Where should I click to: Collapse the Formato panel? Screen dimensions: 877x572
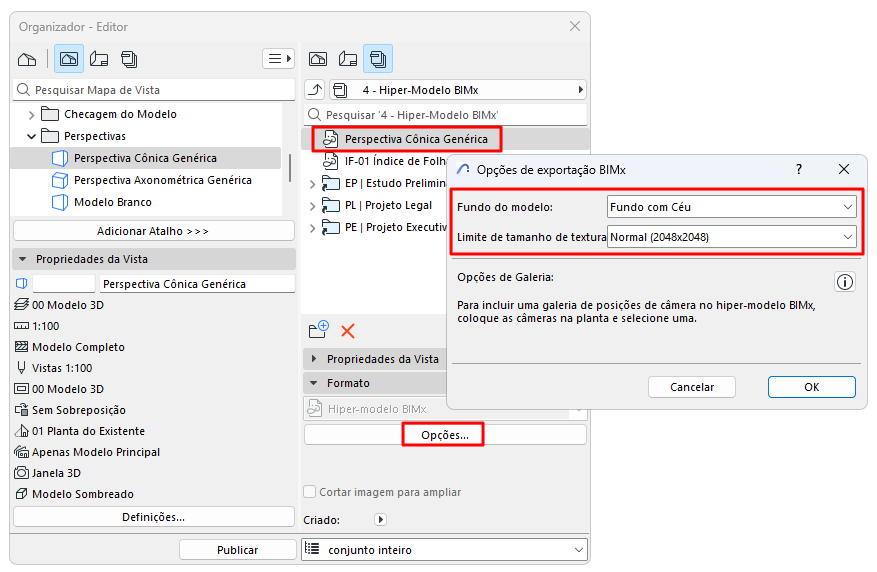[x=314, y=383]
